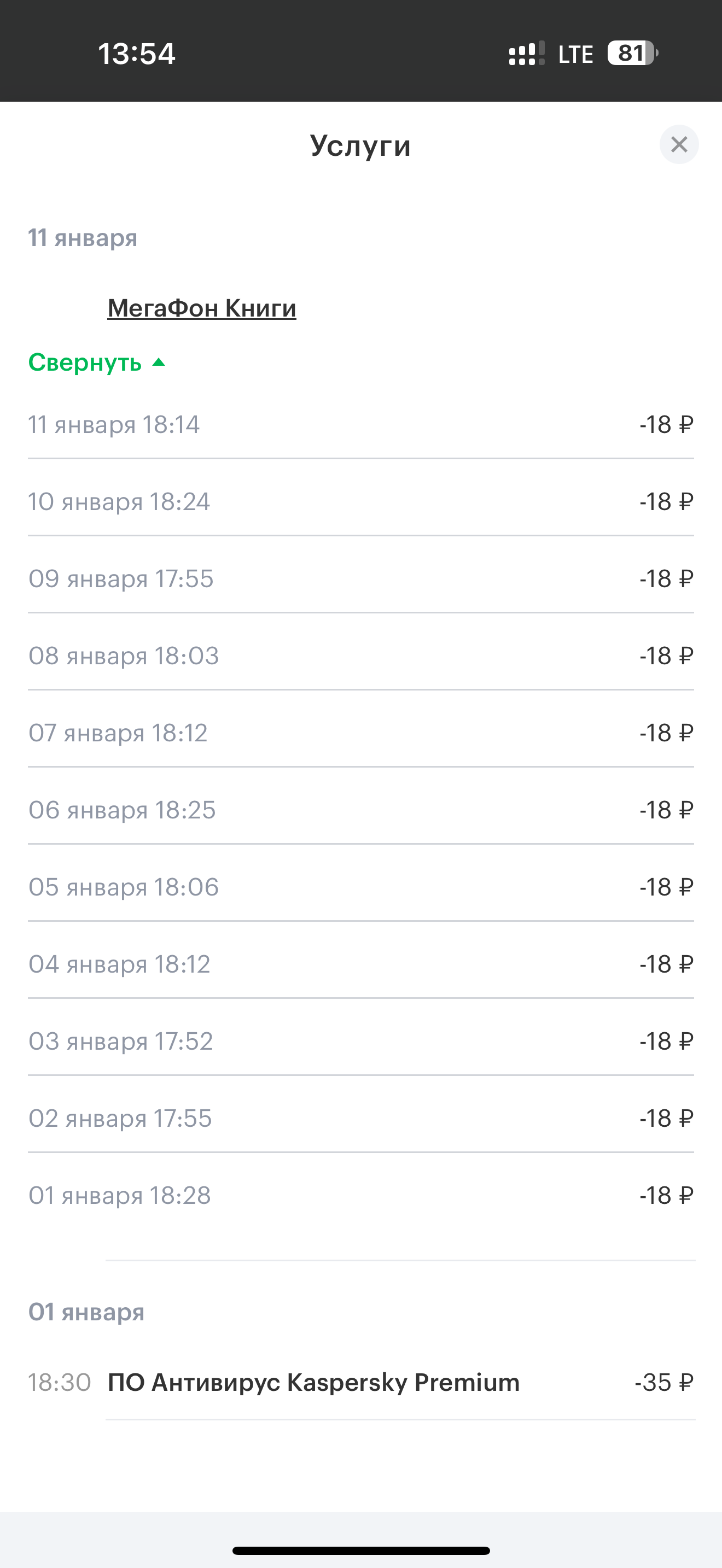The image size is (722, 1568).
Task: Select the 03 января 17:52 entry
Action: pyautogui.click(x=361, y=1042)
